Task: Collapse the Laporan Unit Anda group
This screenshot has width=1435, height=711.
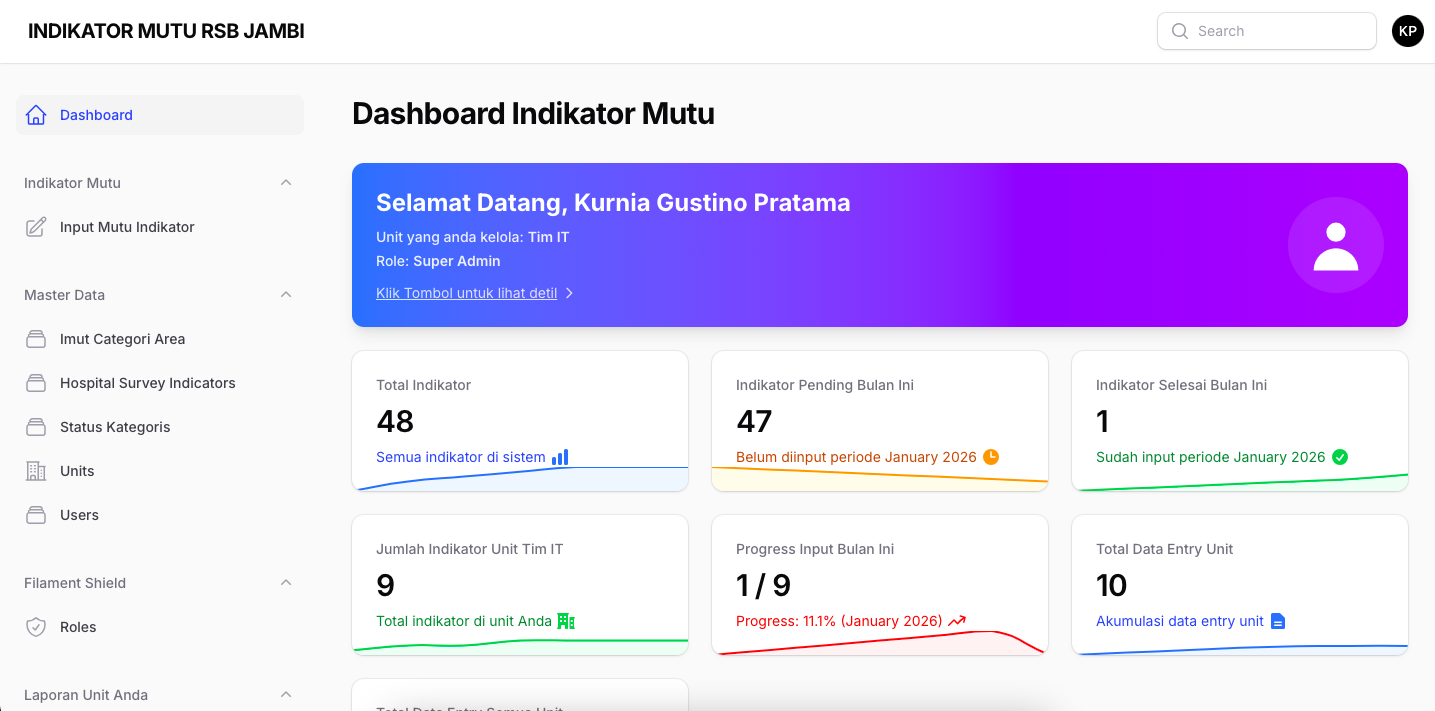Action: pos(286,695)
